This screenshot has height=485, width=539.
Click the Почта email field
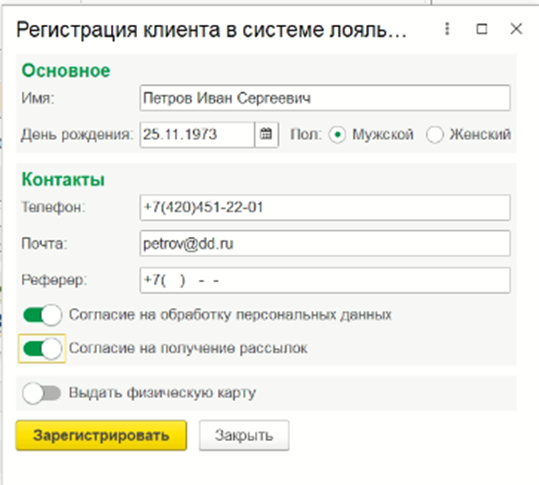[325, 244]
